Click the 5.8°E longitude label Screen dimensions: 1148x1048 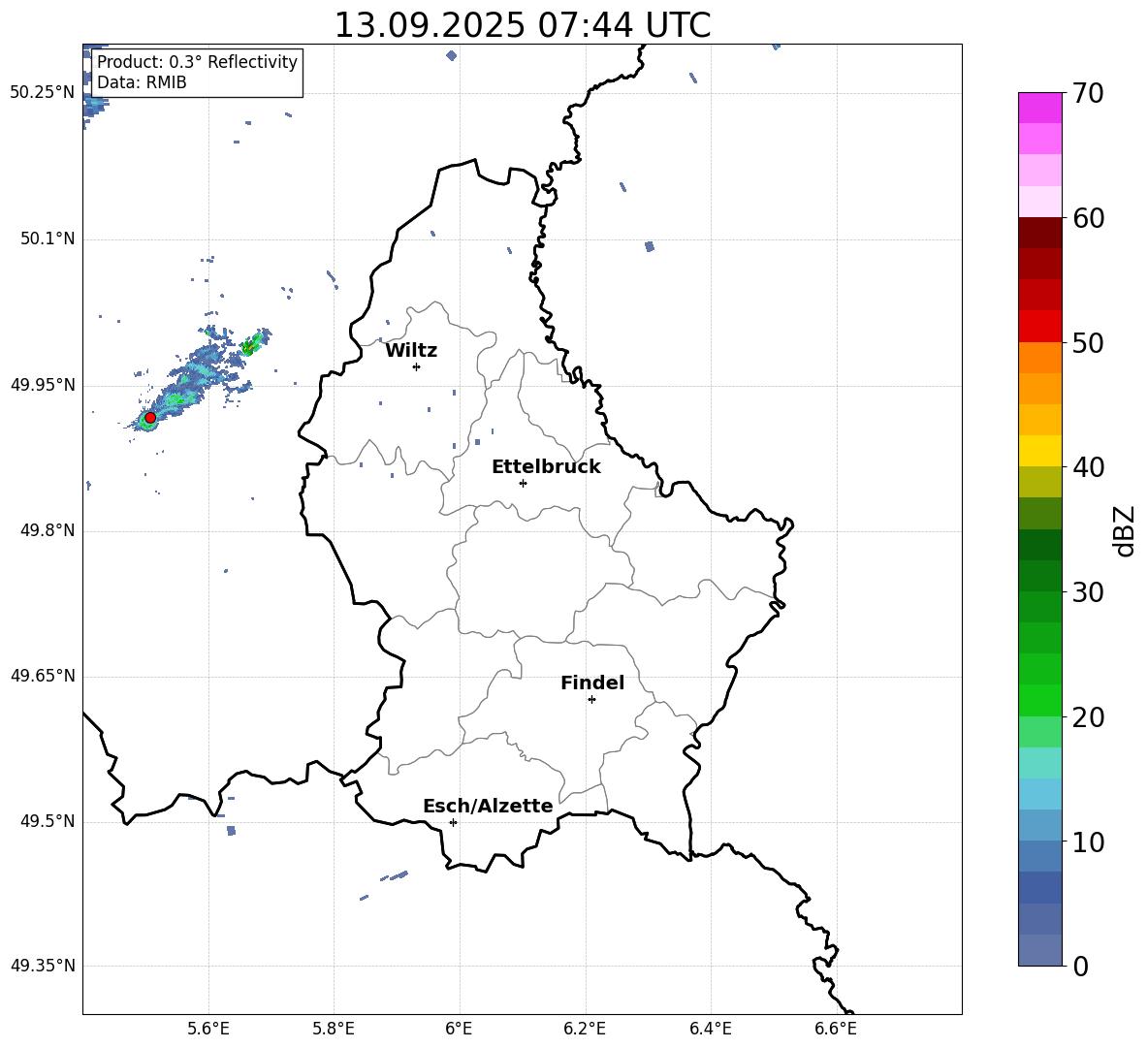tap(334, 1030)
